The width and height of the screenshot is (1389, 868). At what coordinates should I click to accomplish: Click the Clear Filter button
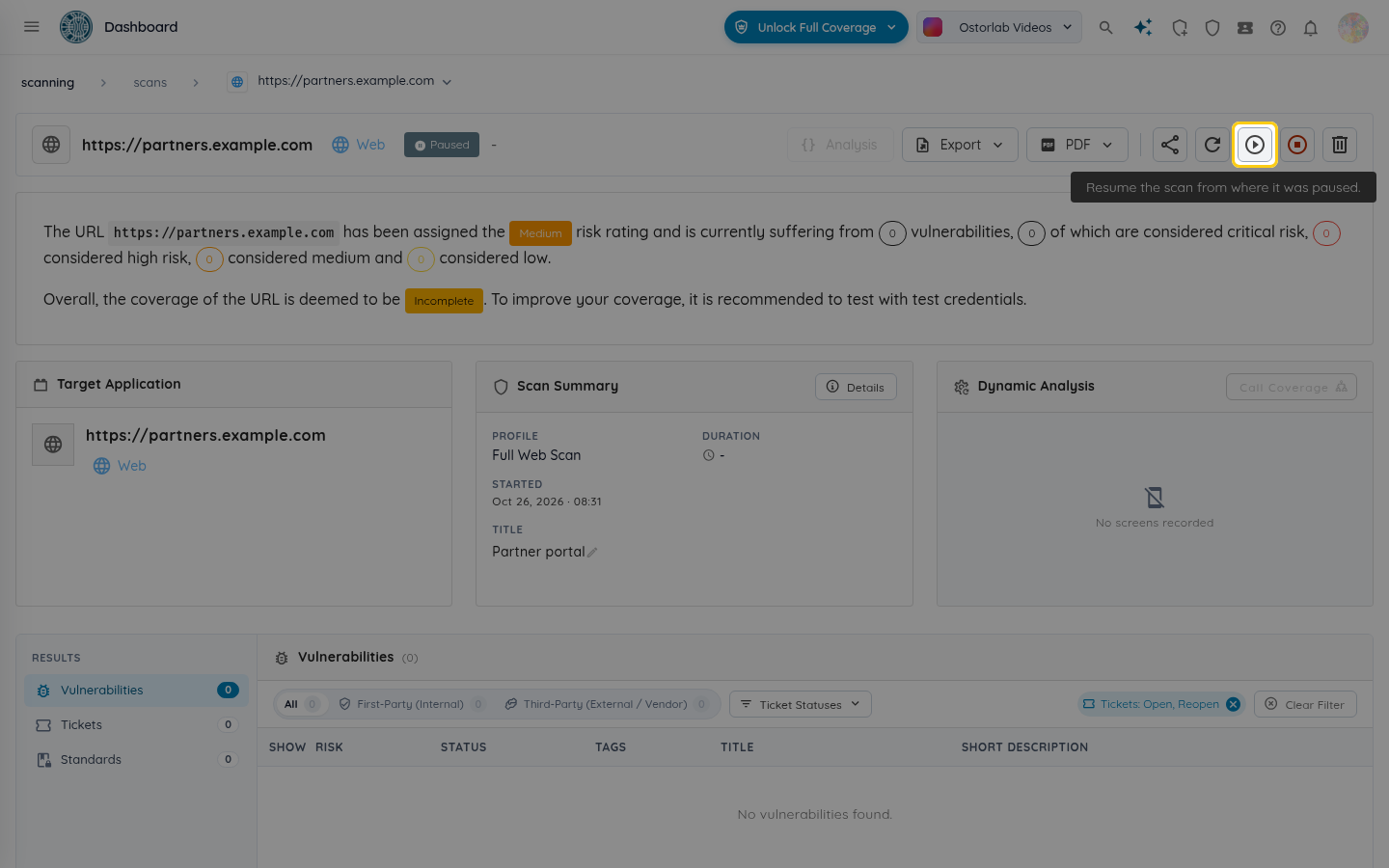click(x=1305, y=704)
